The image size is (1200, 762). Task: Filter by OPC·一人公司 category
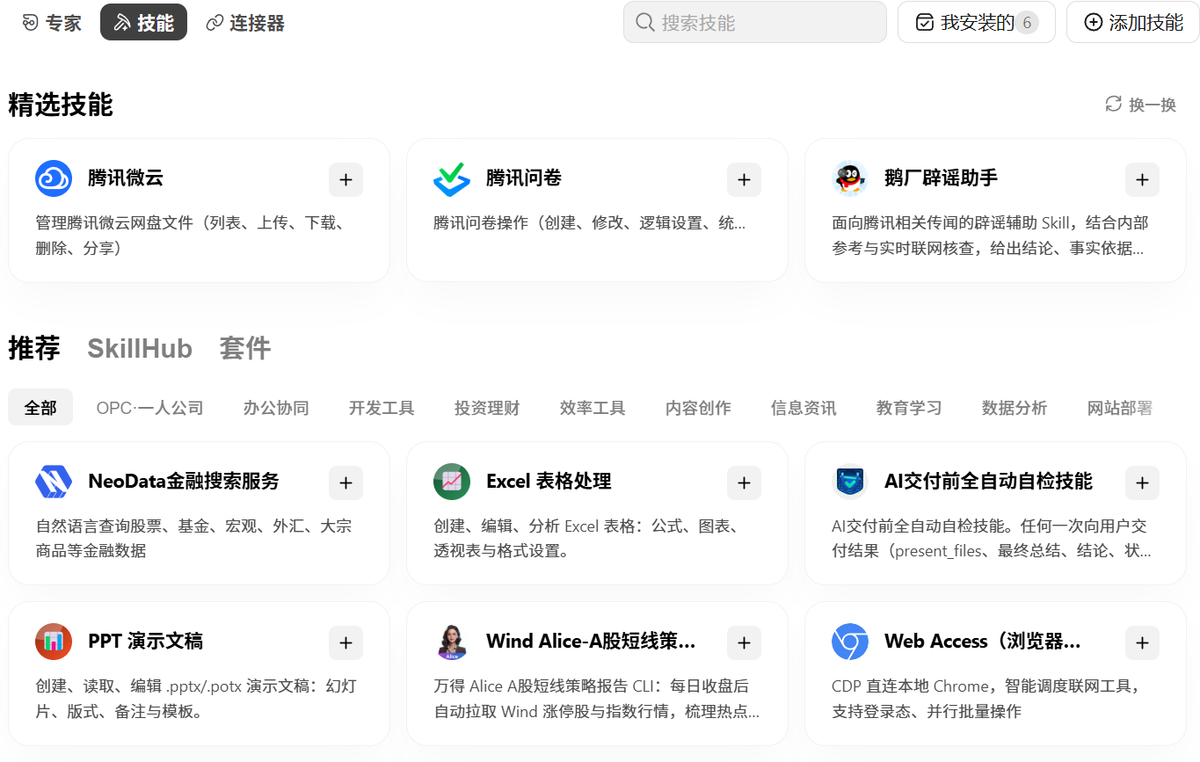[150, 408]
